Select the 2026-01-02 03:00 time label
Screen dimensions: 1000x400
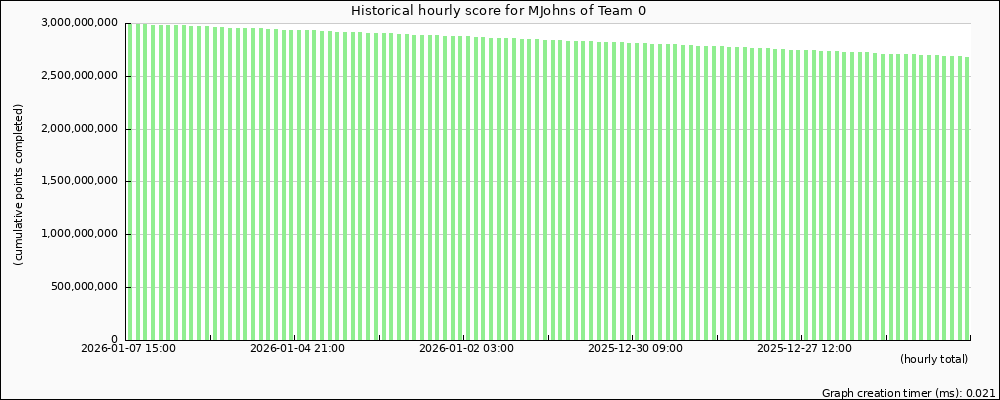pyautogui.click(x=466, y=349)
